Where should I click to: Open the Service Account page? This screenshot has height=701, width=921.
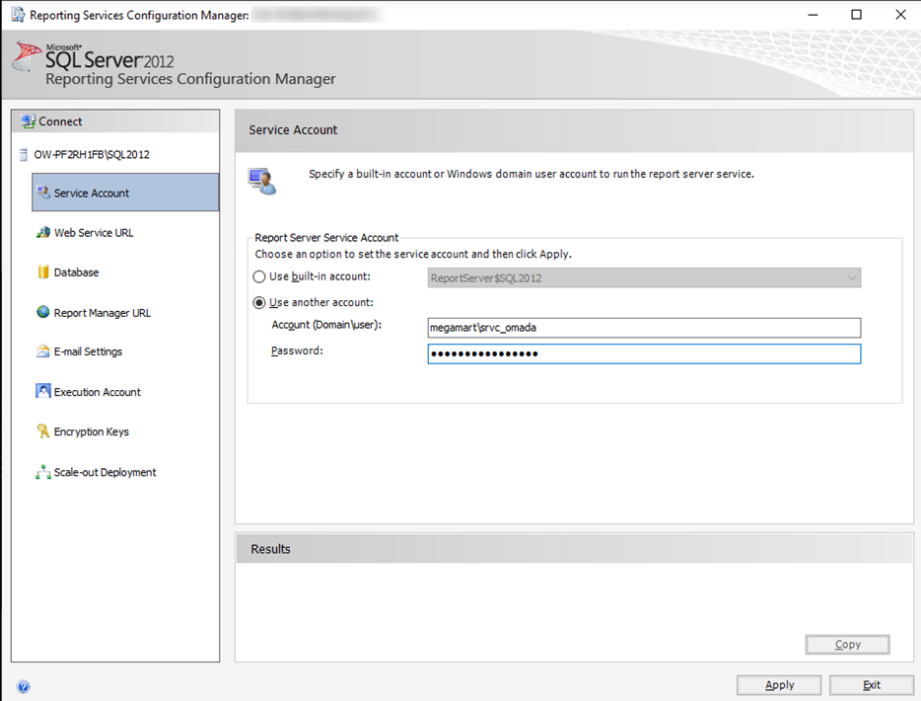tap(125, 192)
